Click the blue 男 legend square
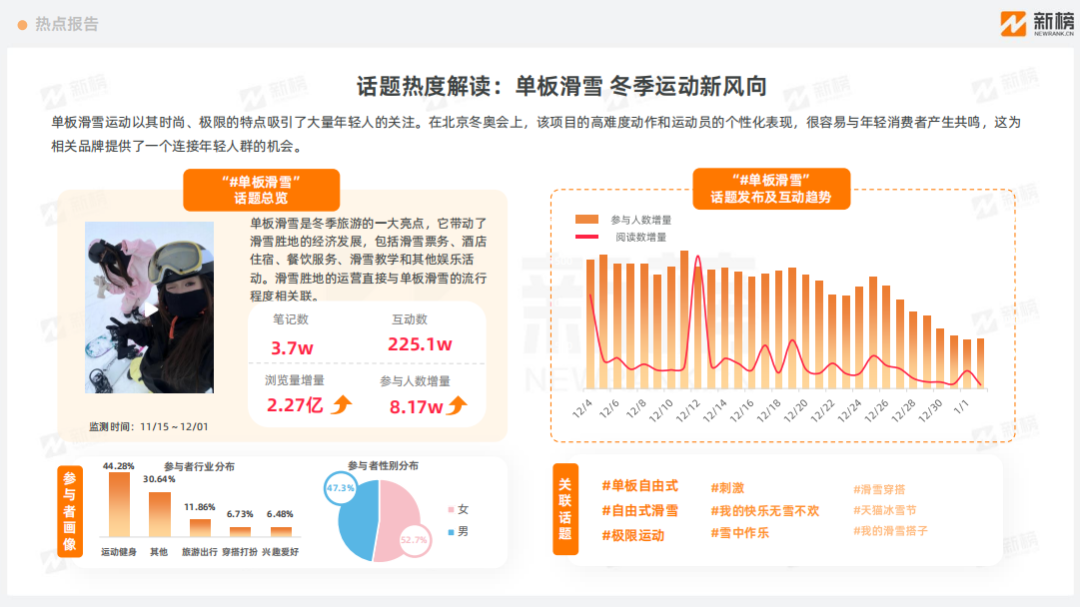This screenshot has width=1080, height=607. [449, 531]
